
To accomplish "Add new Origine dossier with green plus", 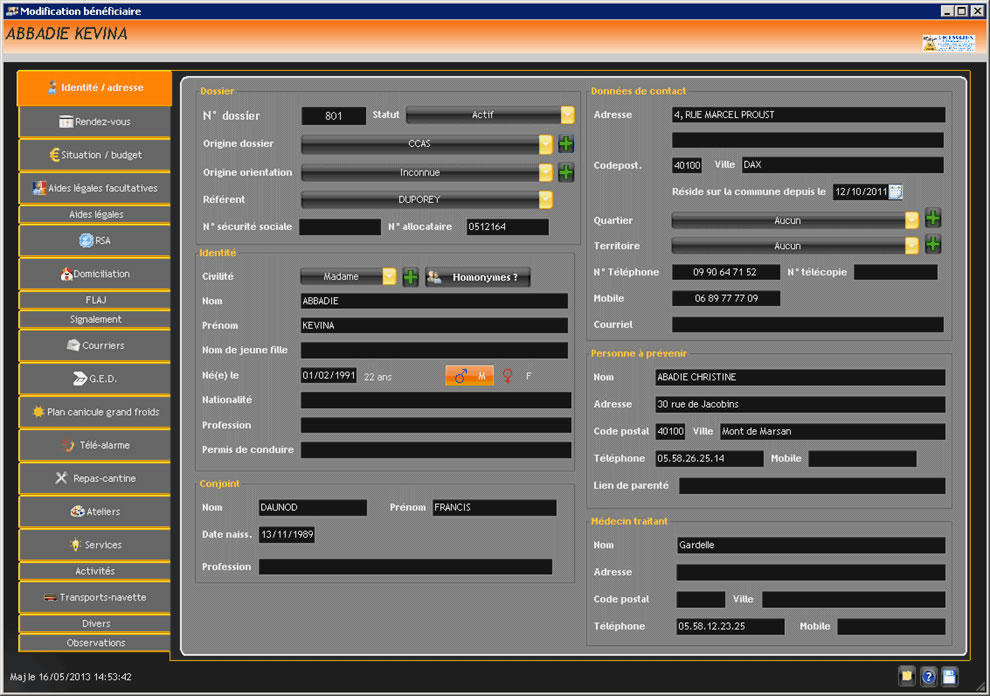I will [x=566, y=144].
